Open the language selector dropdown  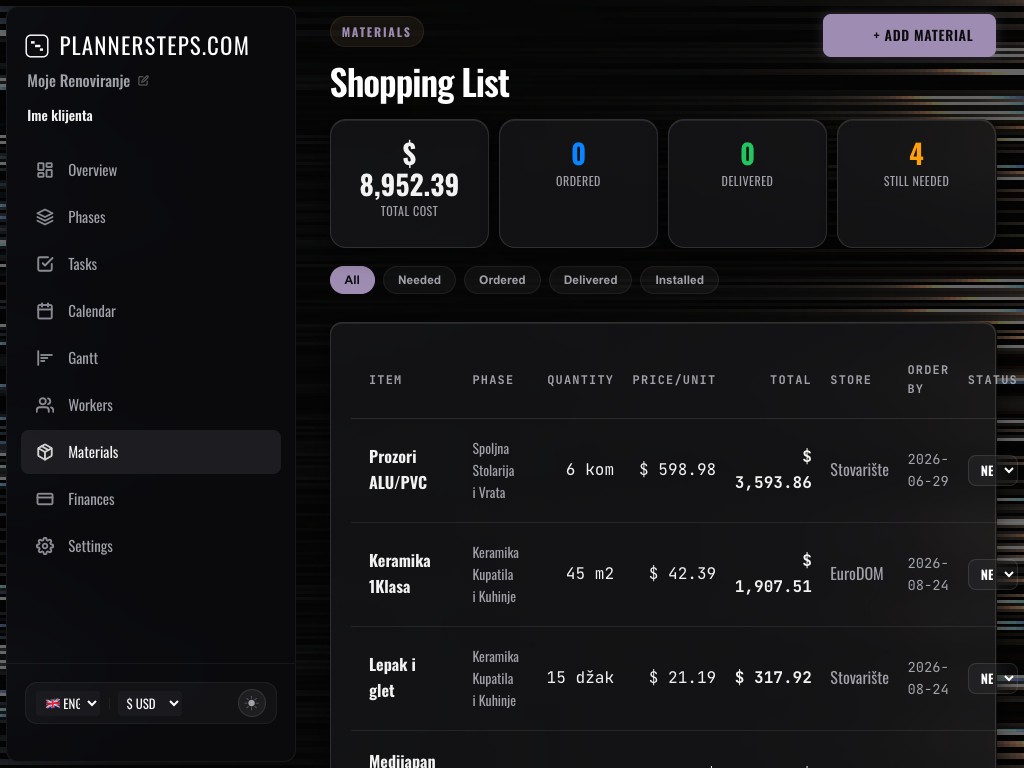(x=69, y=703)
